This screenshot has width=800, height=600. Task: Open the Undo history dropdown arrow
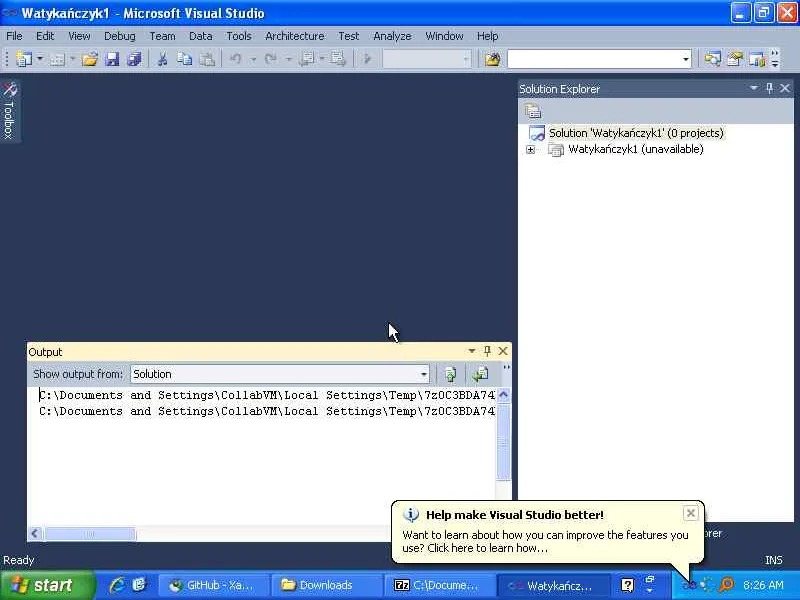click(x=253, y=59)
